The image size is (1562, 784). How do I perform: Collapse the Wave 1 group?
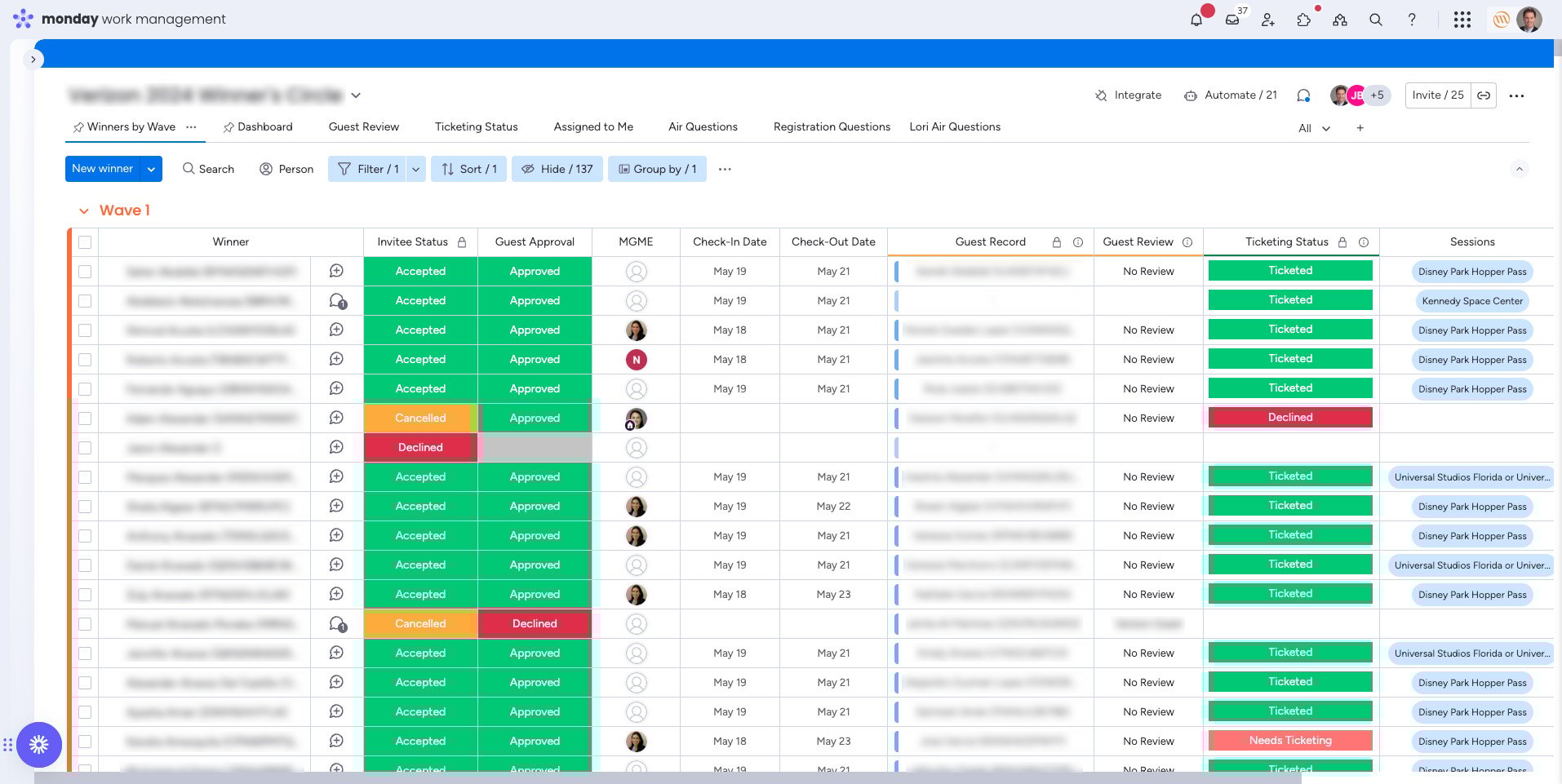[83, 211]
